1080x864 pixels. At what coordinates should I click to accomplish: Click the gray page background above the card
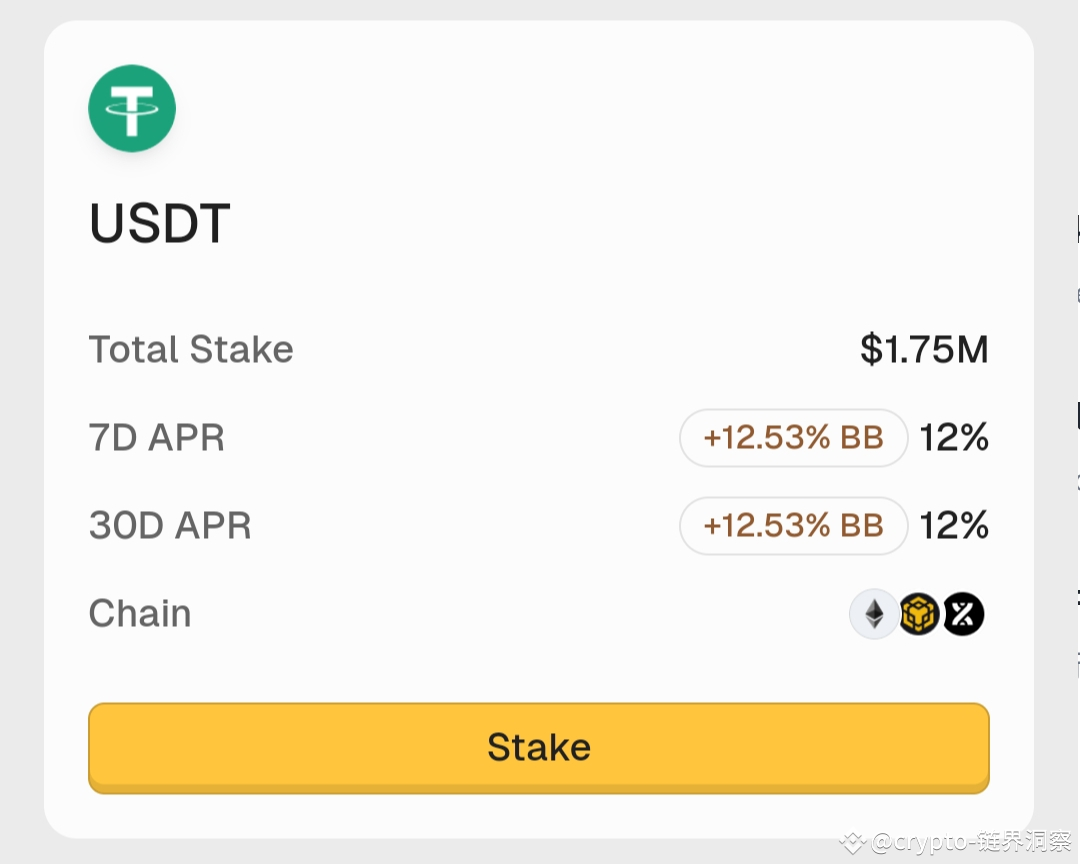pyautogui.click(x=540, y=9)
